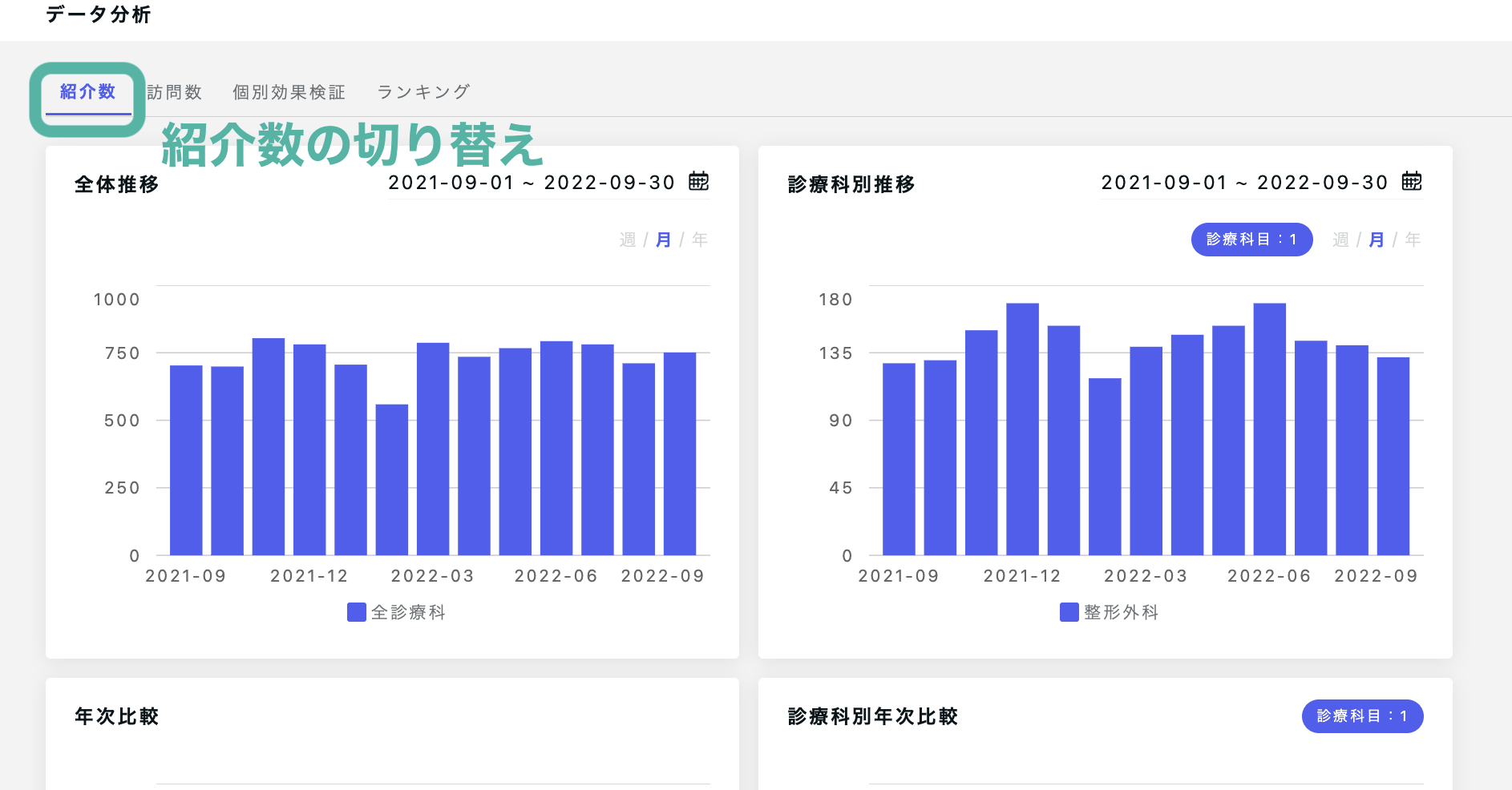Click the データ分析 page heading
The height and width of the screenshot is (790, 1512).
[x=98, y=14]
